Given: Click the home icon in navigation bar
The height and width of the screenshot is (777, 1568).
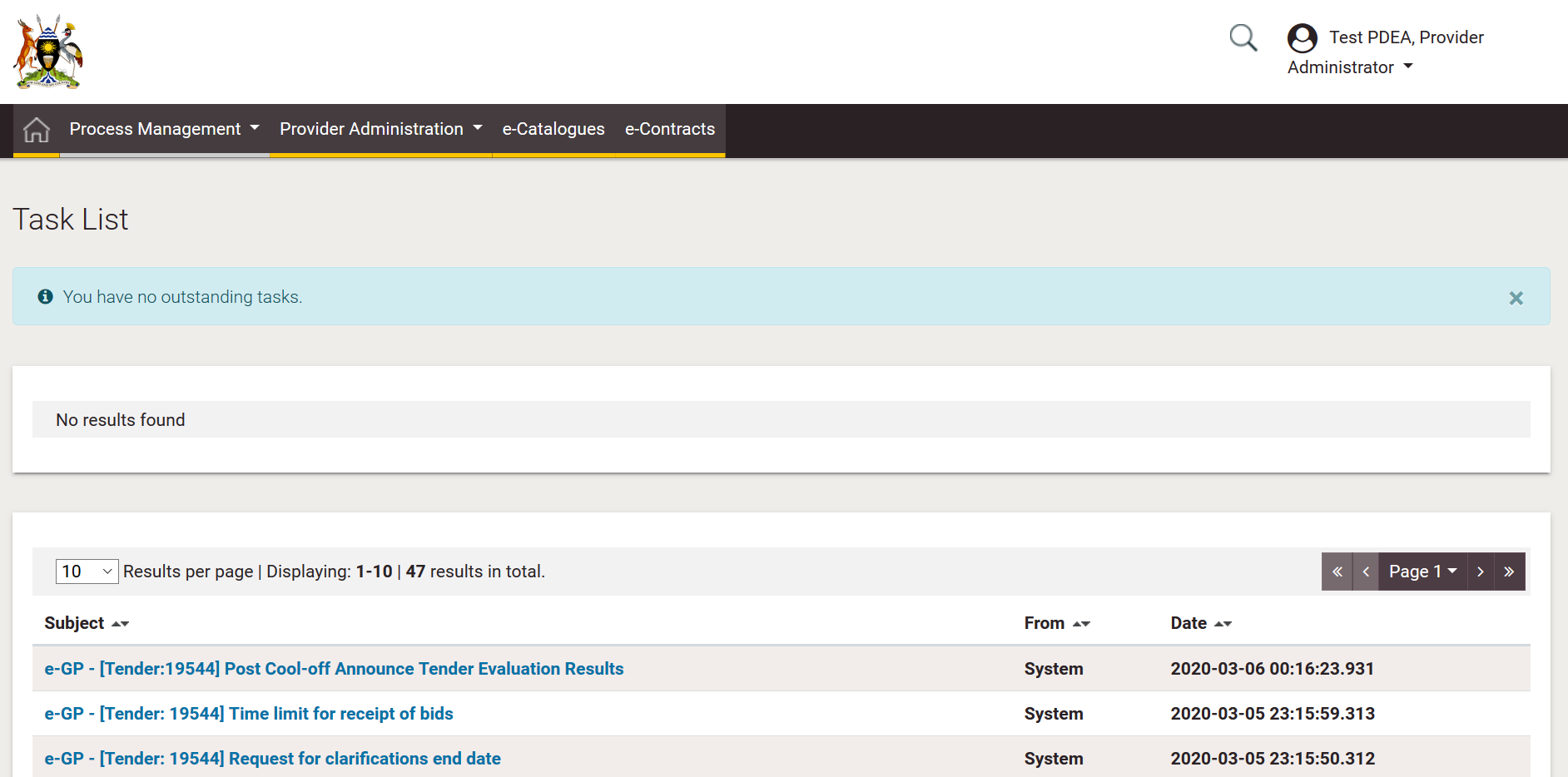Looking at the screenshot, I should [x=37, y=130].
